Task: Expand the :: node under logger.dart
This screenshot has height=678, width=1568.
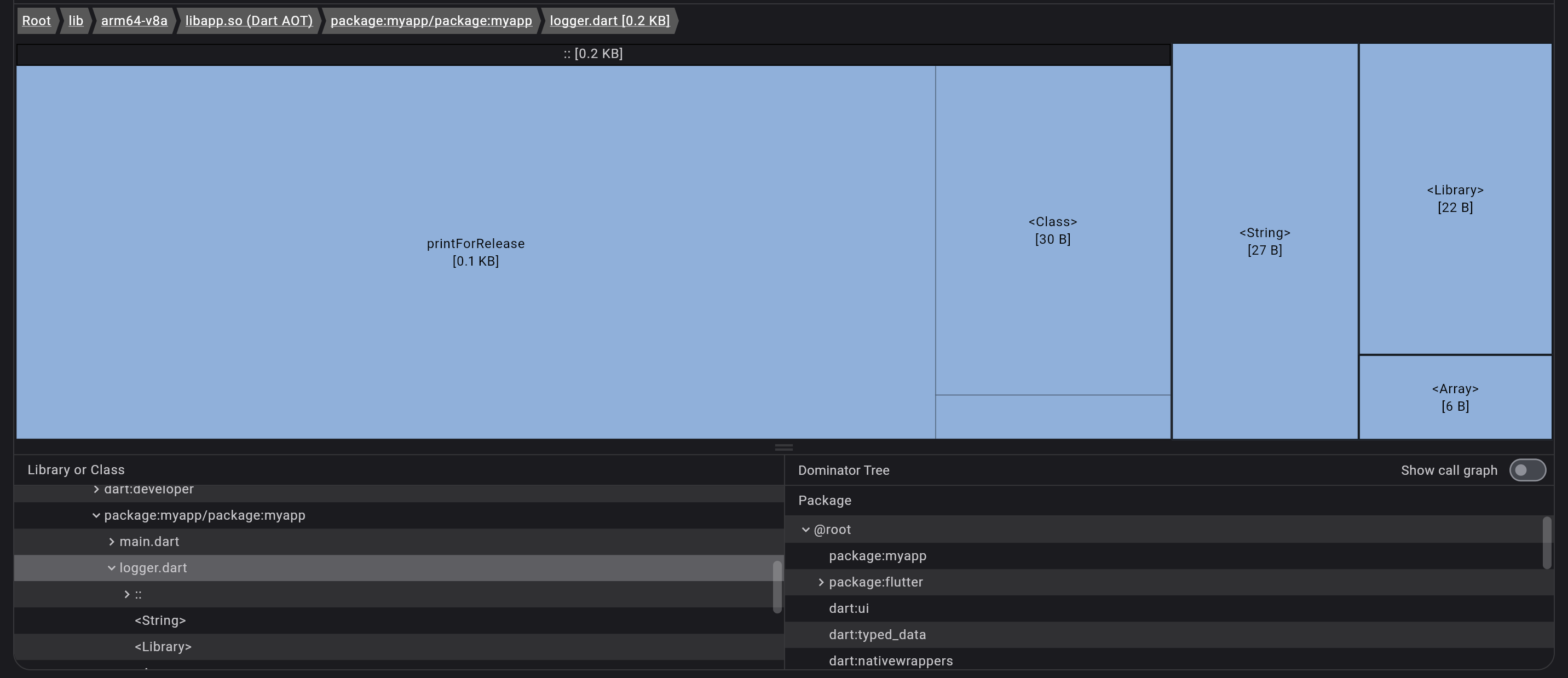Action: pyautogui.click(x=126, y=594)
